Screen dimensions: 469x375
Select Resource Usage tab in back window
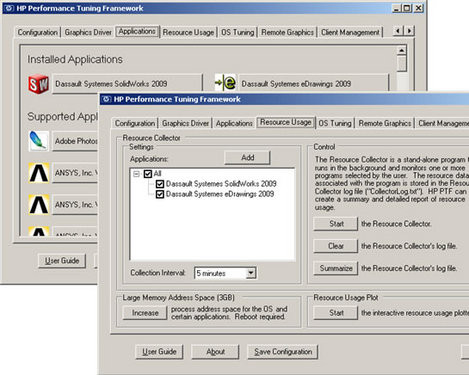coord(188,32)
